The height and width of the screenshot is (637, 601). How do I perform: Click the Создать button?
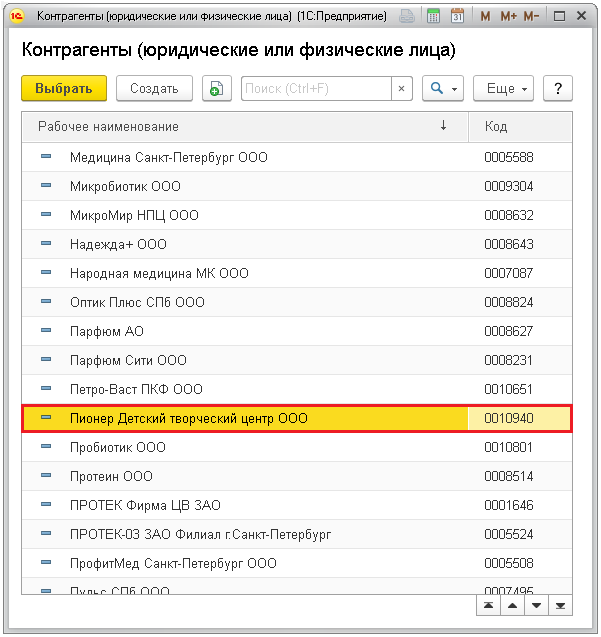pos(154,89)
